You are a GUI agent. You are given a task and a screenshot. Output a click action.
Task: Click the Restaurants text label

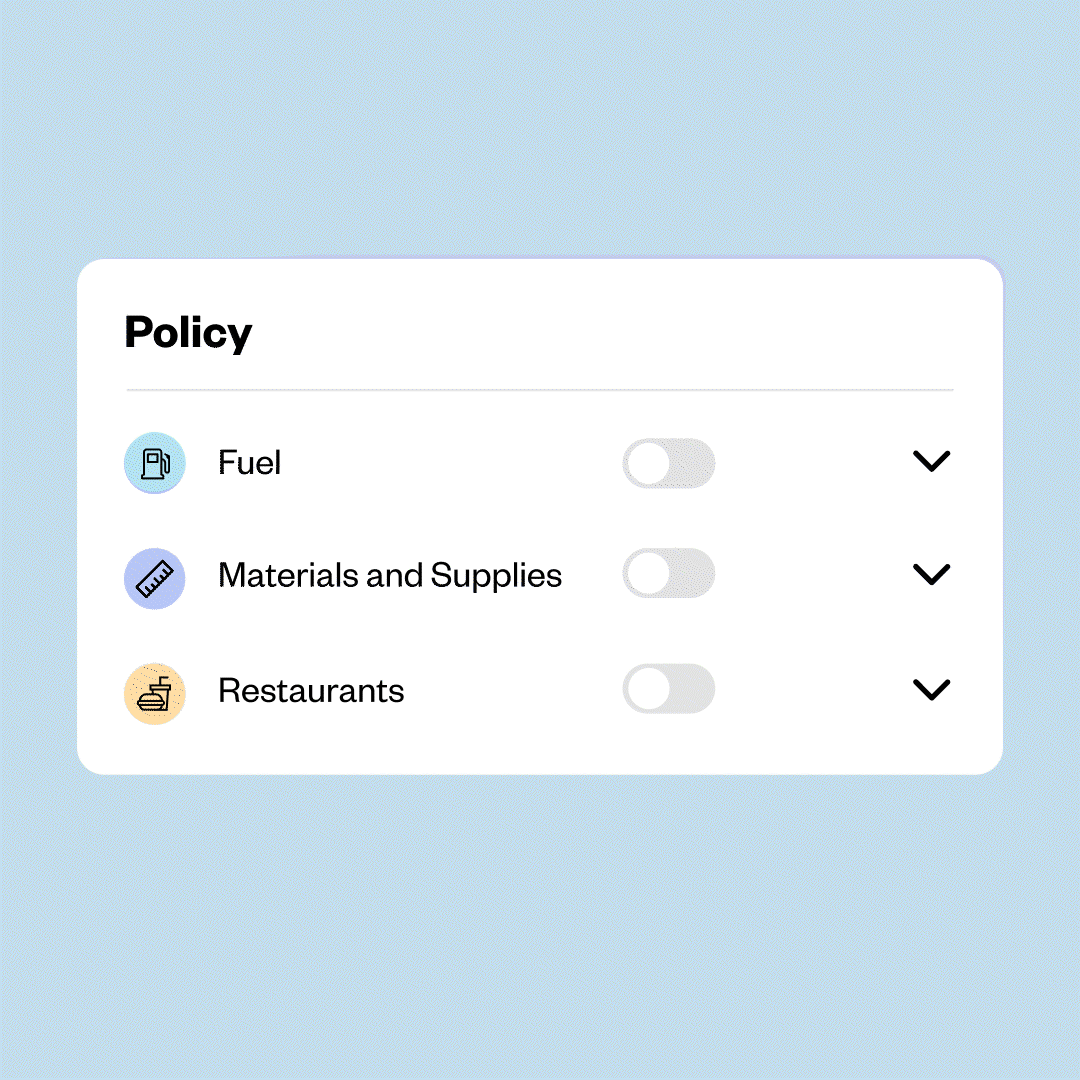coord(311,690)
